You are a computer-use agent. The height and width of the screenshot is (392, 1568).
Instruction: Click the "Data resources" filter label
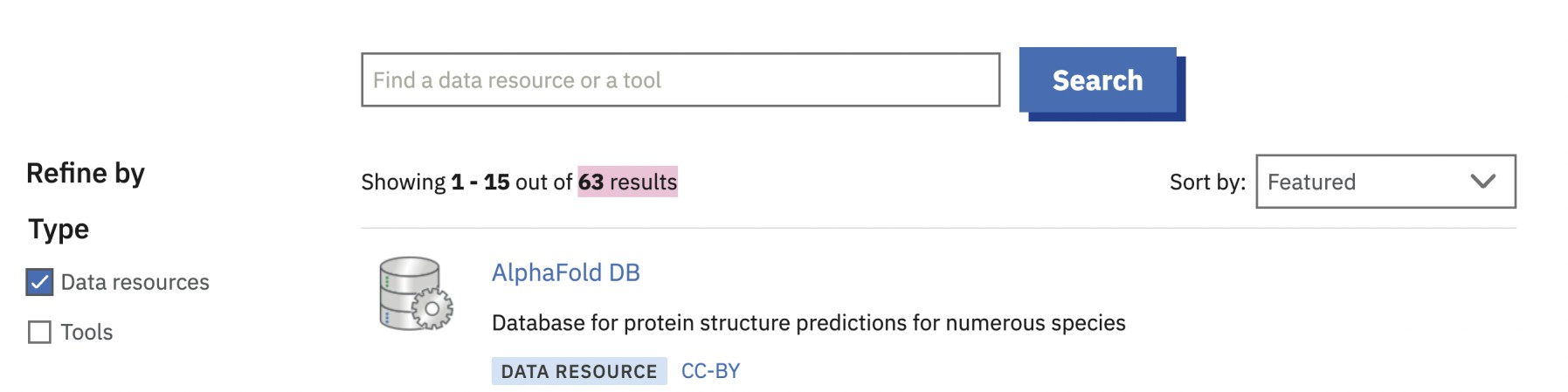pyautogui.click(x=135, y=282)
